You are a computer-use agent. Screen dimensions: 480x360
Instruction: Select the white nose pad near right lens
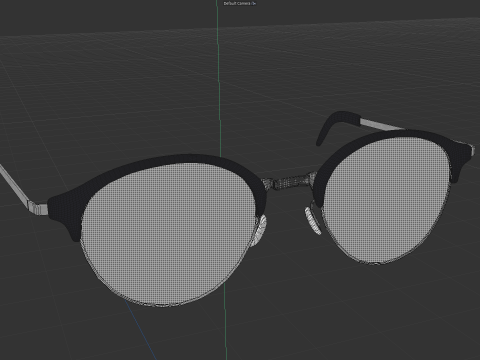click(313, 220)
